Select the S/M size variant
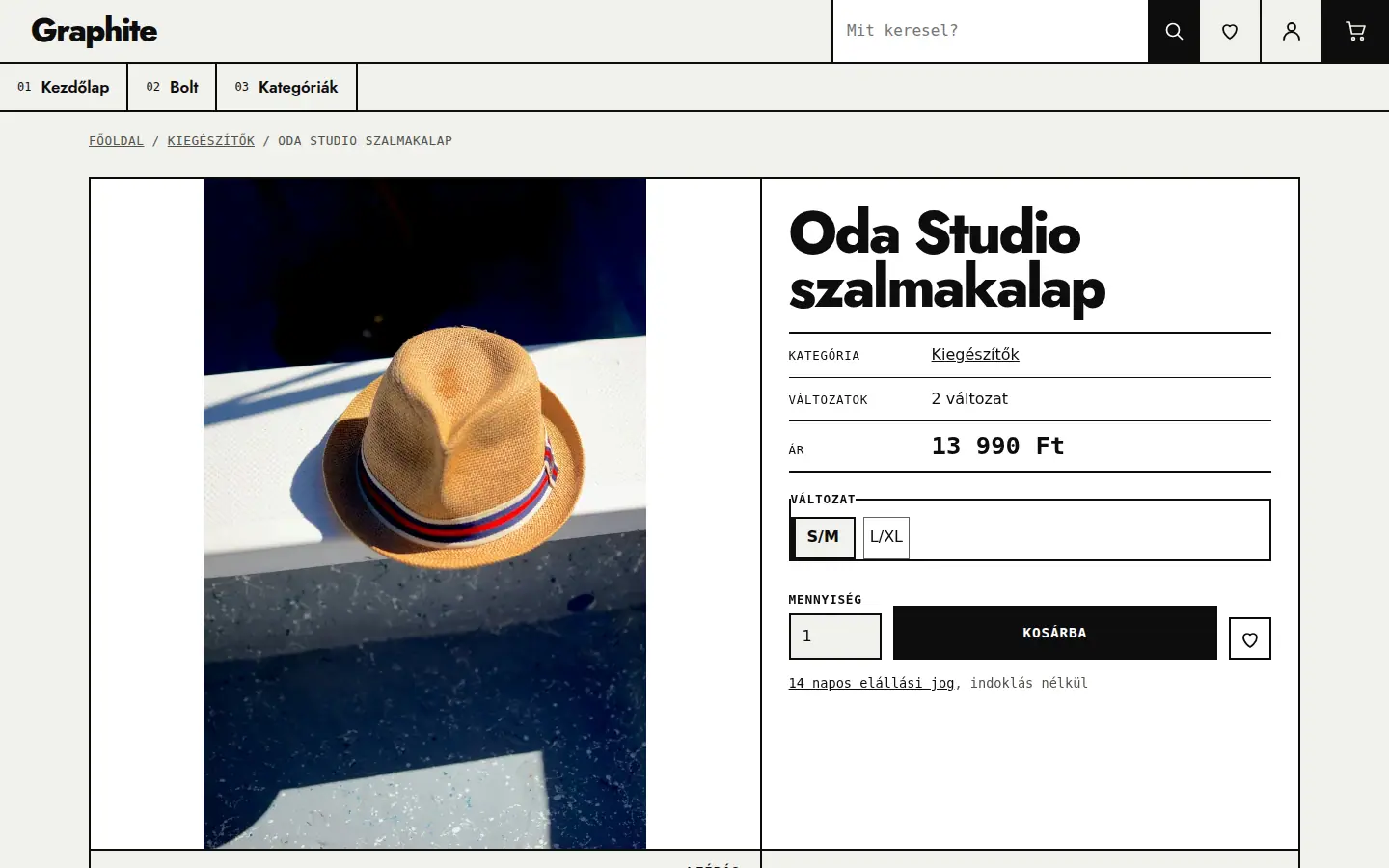Viewport: 1389px width, 868px height. [823, 537]
